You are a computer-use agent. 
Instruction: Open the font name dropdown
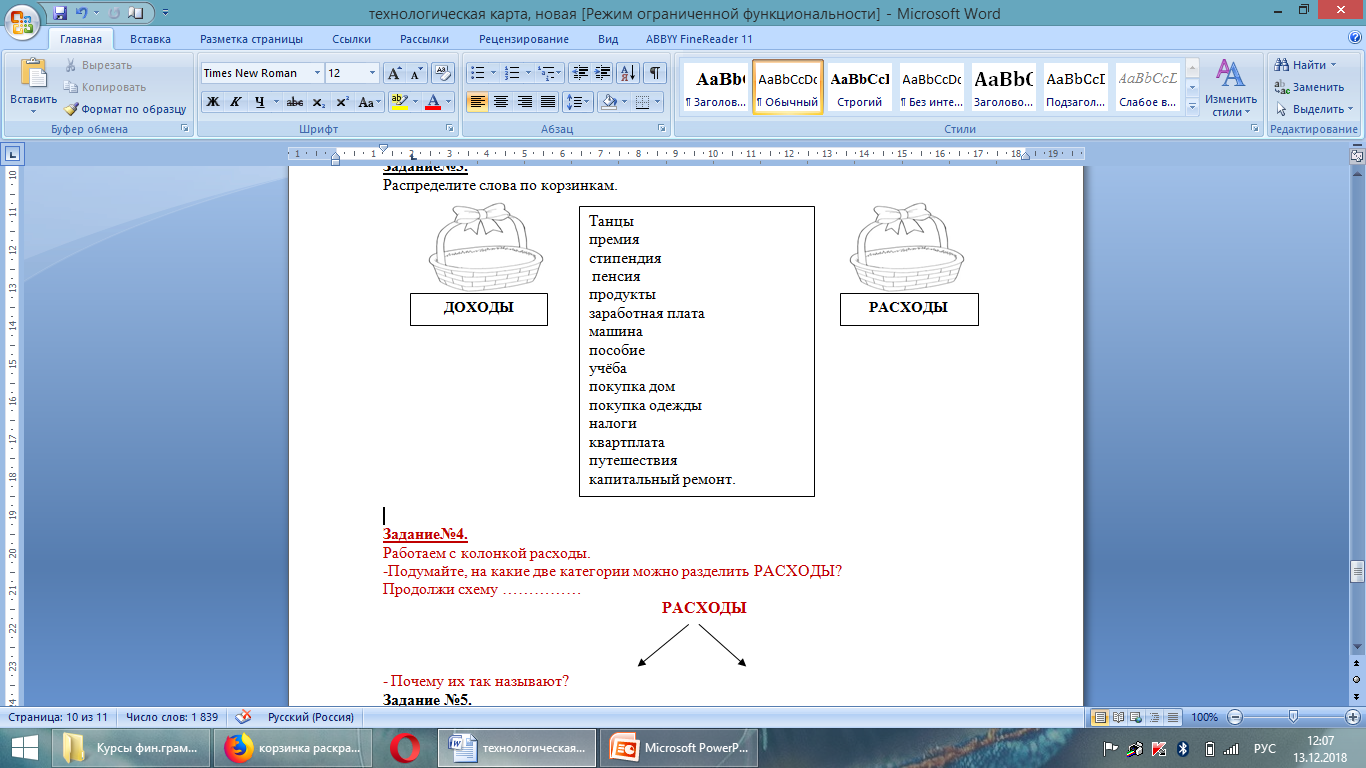[x=317, y=73]
